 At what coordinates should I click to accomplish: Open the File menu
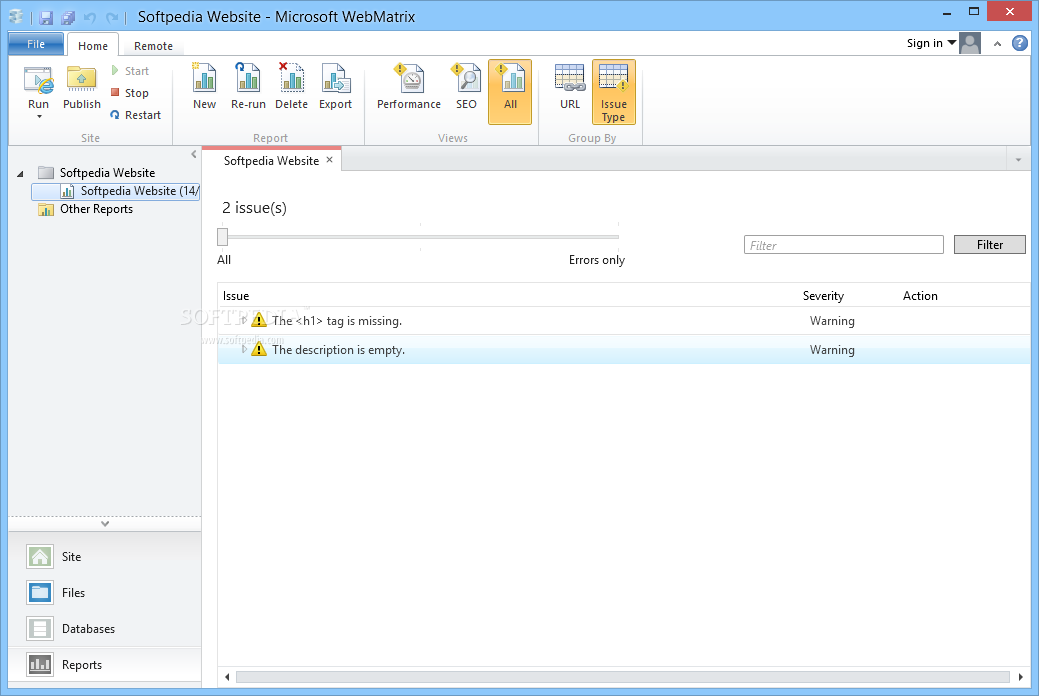[x=36, y=44]
